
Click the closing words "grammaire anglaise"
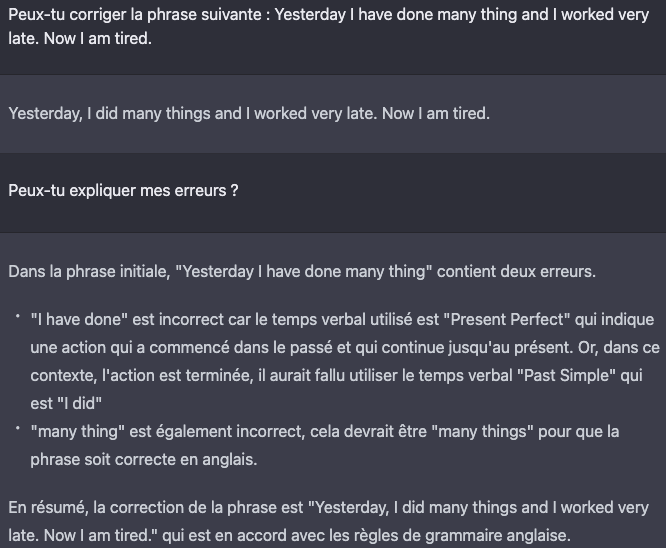click(497, 535)
